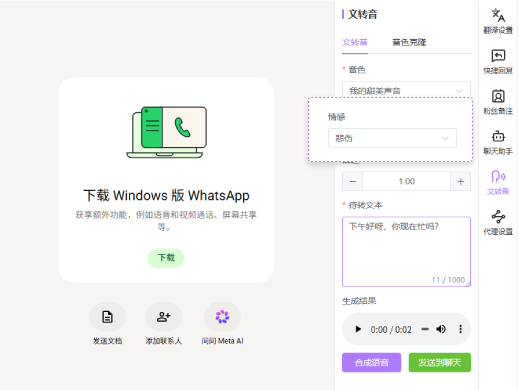This screenshot has height=390, width=518.
Task: Decrease the speed value with minus button
Action: 353,181
